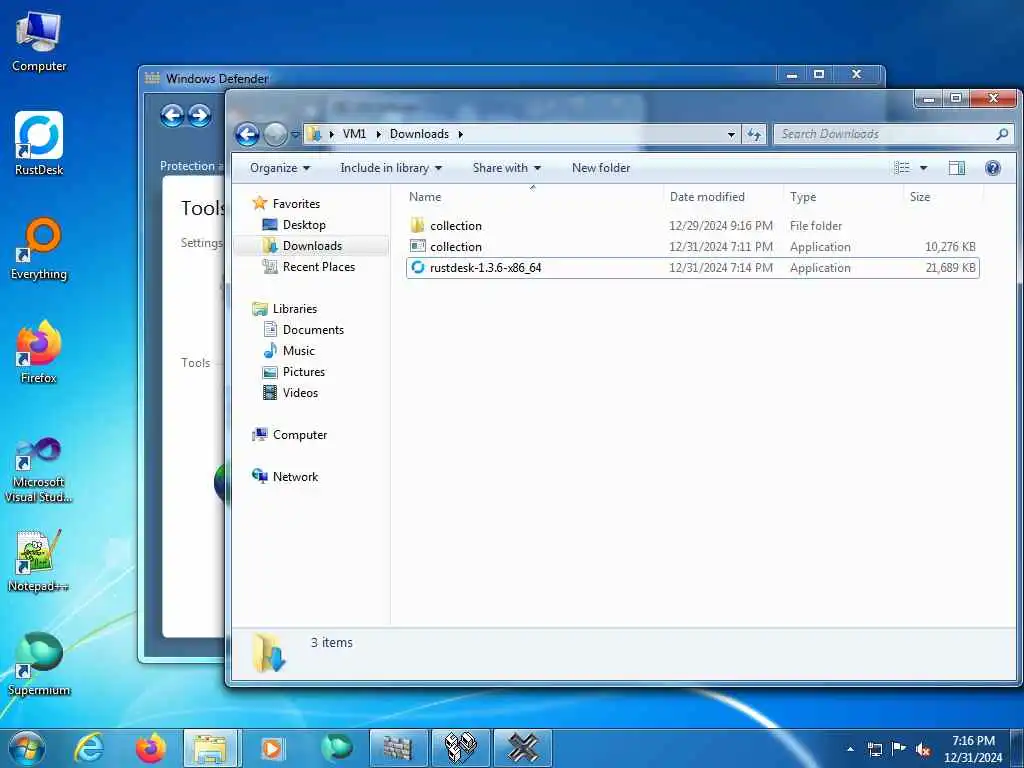Open Explorer help button

[x=993, y=168]
